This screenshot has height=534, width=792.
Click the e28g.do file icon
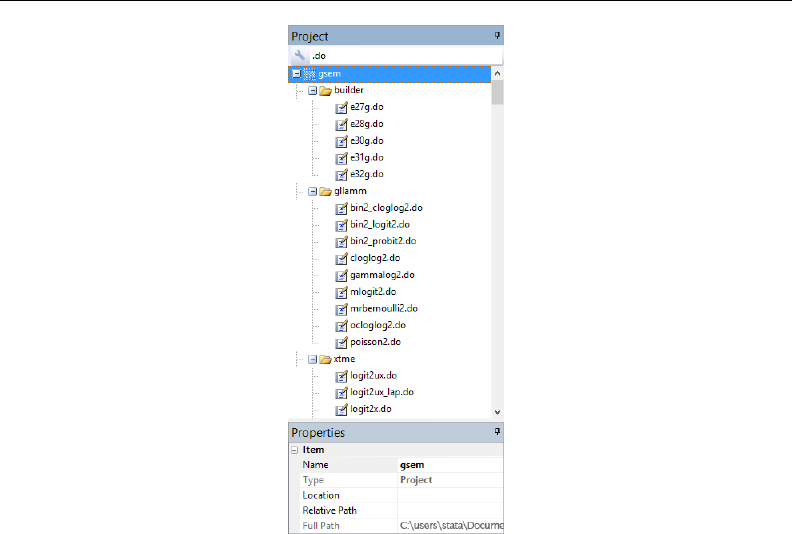(341, 124)
